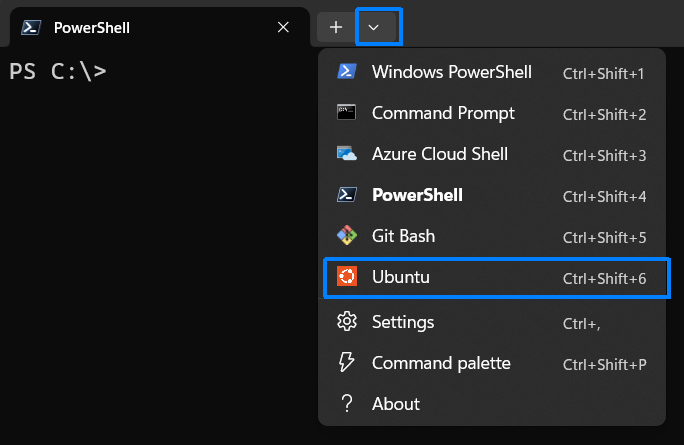Open the Windows PowerShell profile
Image resolution: width=684 pixels, height=445 pixels.
click(x=492, y=72)
